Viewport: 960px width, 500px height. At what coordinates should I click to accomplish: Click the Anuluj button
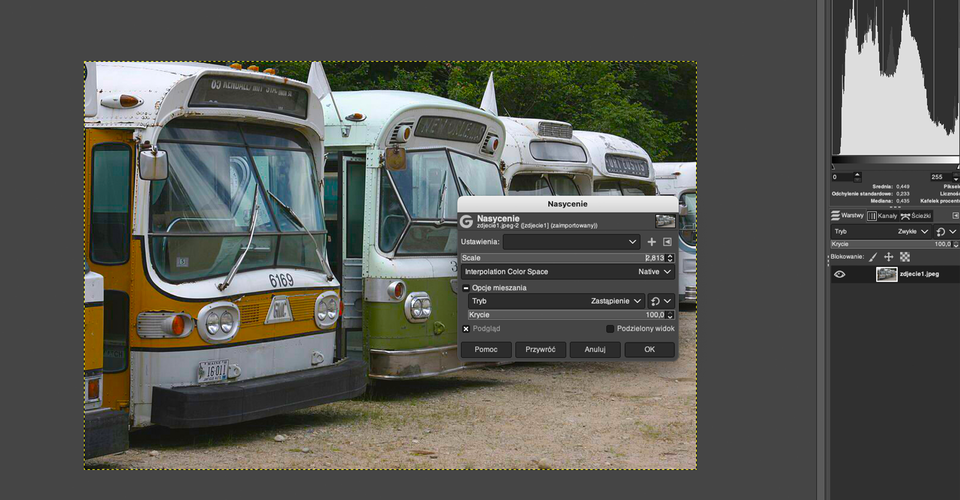(x=594, y=349)
